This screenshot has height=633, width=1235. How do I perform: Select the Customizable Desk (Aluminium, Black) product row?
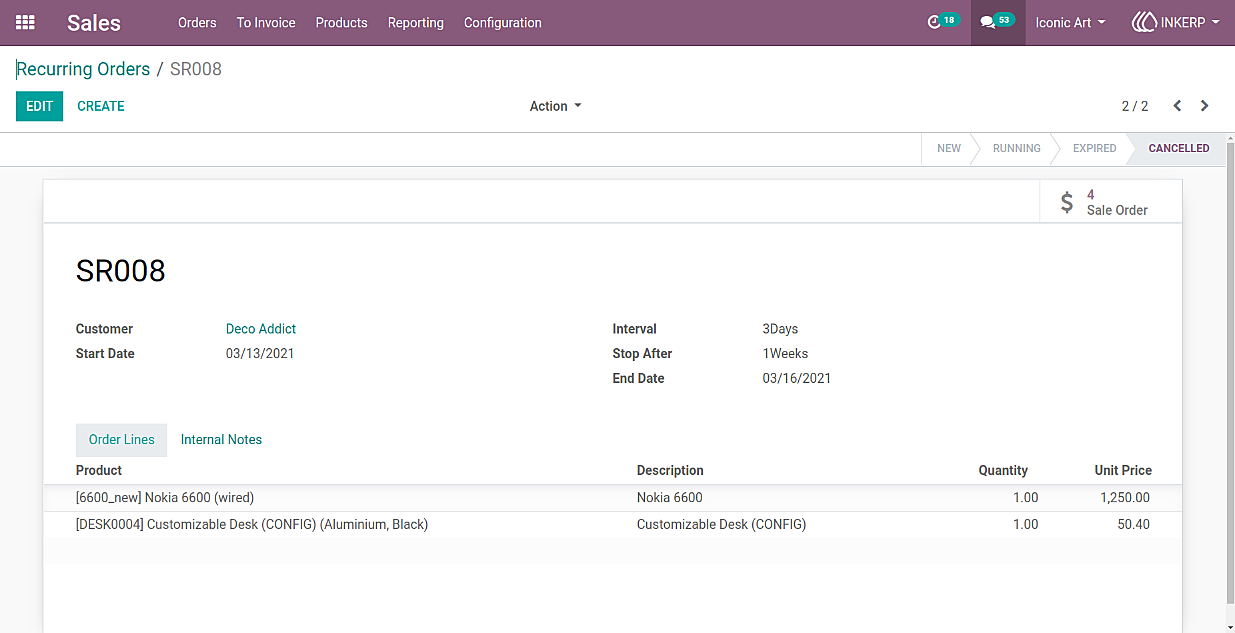pyautogui.click(x=612, y=525)
